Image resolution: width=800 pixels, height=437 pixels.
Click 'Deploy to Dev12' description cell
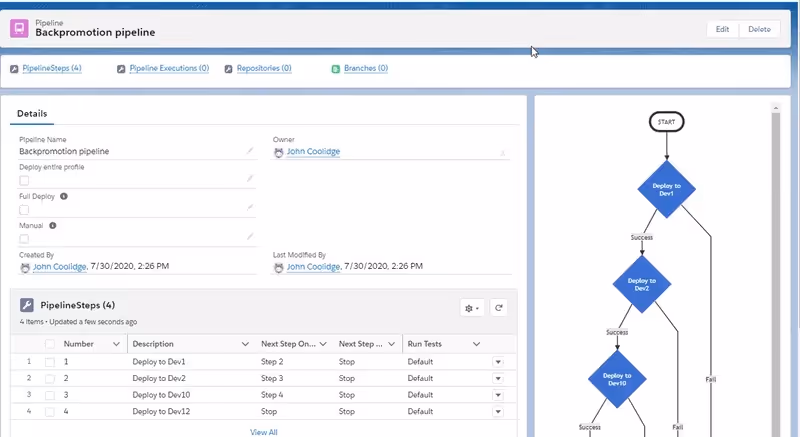tap(161, 411)
